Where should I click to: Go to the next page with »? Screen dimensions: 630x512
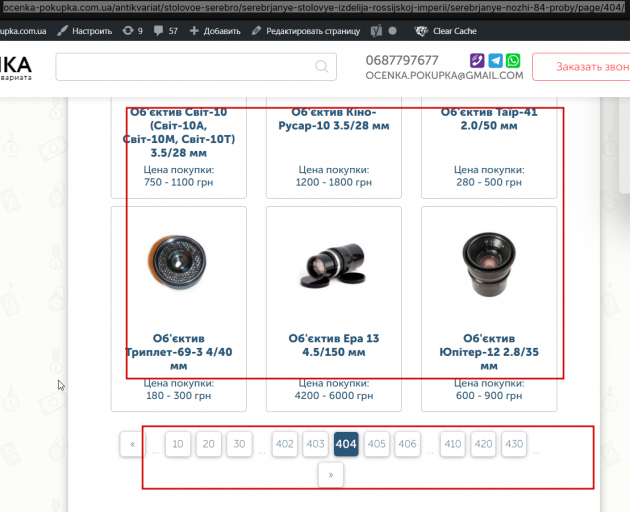click(x=331, y=475)
